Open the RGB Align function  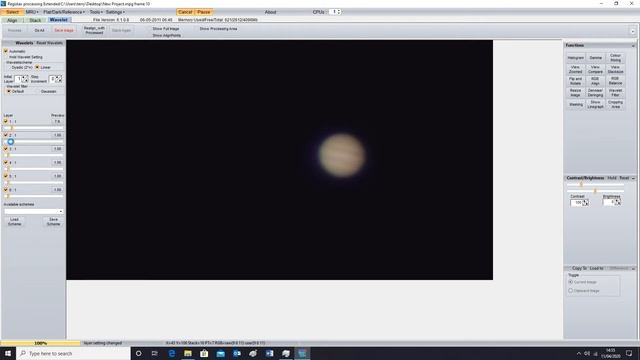tap(596, 81)
